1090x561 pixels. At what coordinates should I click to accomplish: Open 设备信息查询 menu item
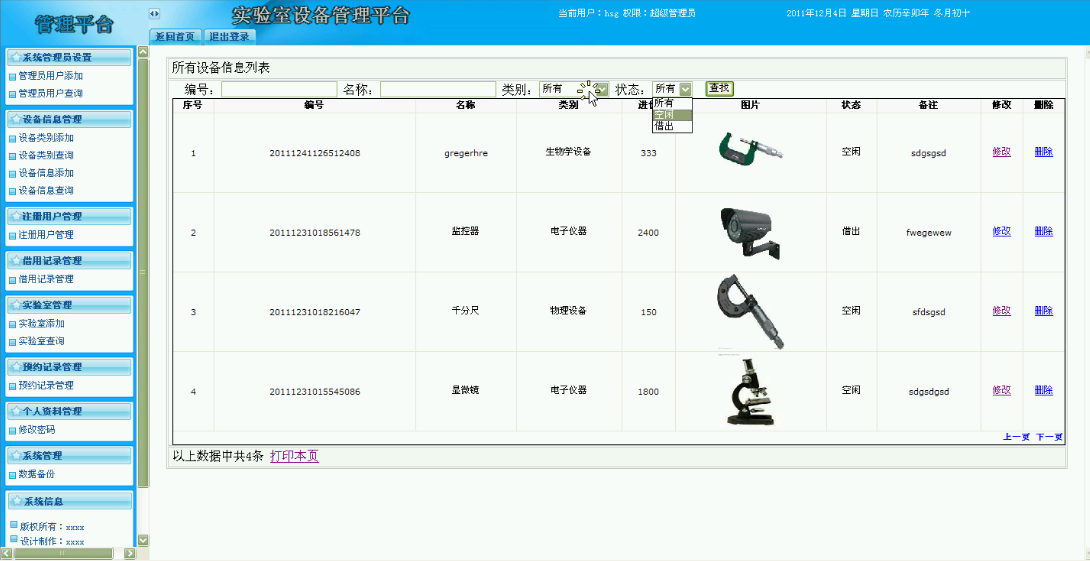(x=46, y=190)
